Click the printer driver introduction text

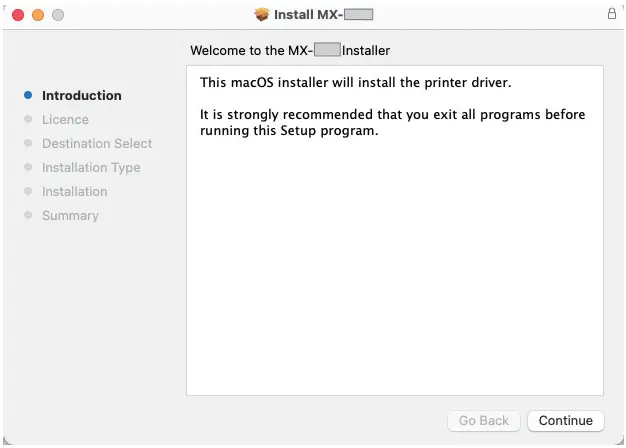click(362, 83)
